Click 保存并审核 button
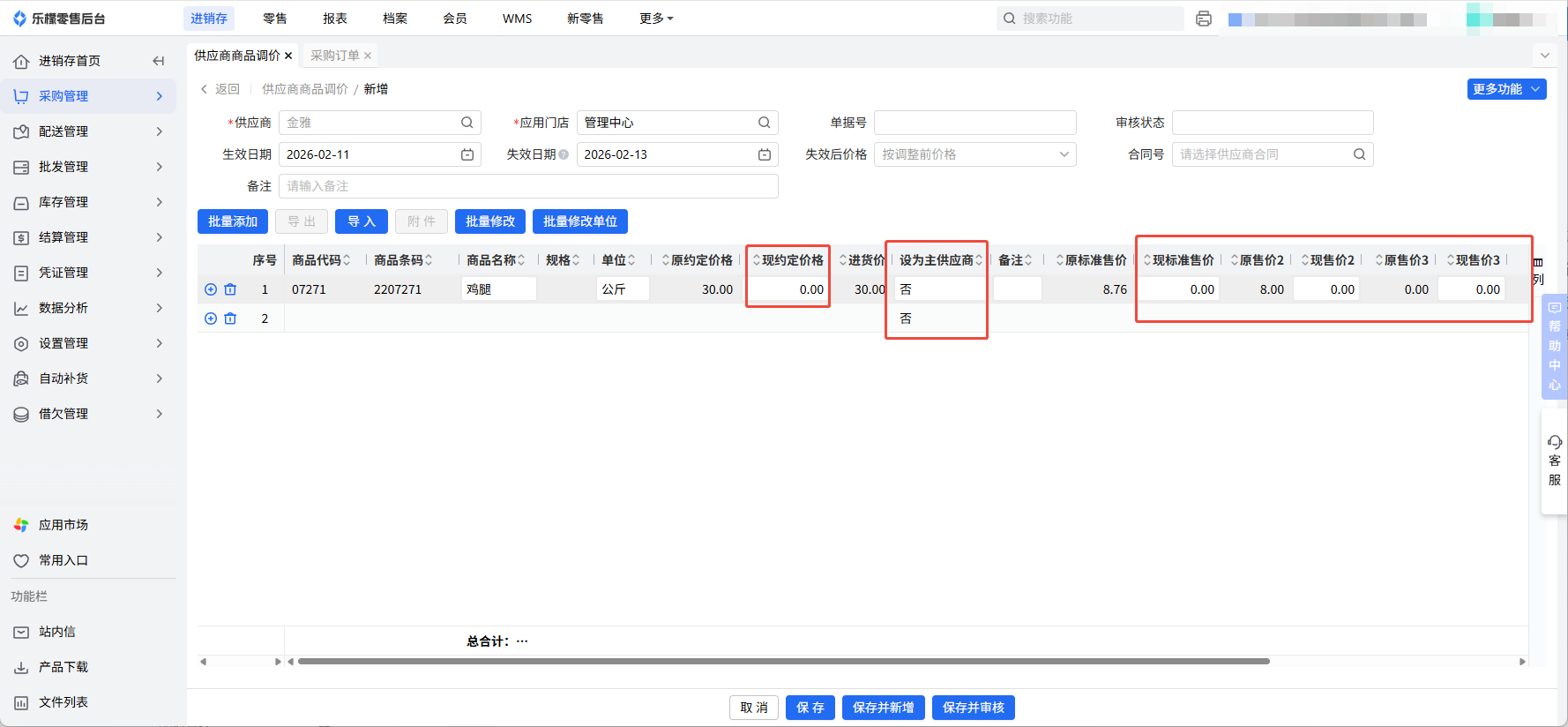 point(973,708)
